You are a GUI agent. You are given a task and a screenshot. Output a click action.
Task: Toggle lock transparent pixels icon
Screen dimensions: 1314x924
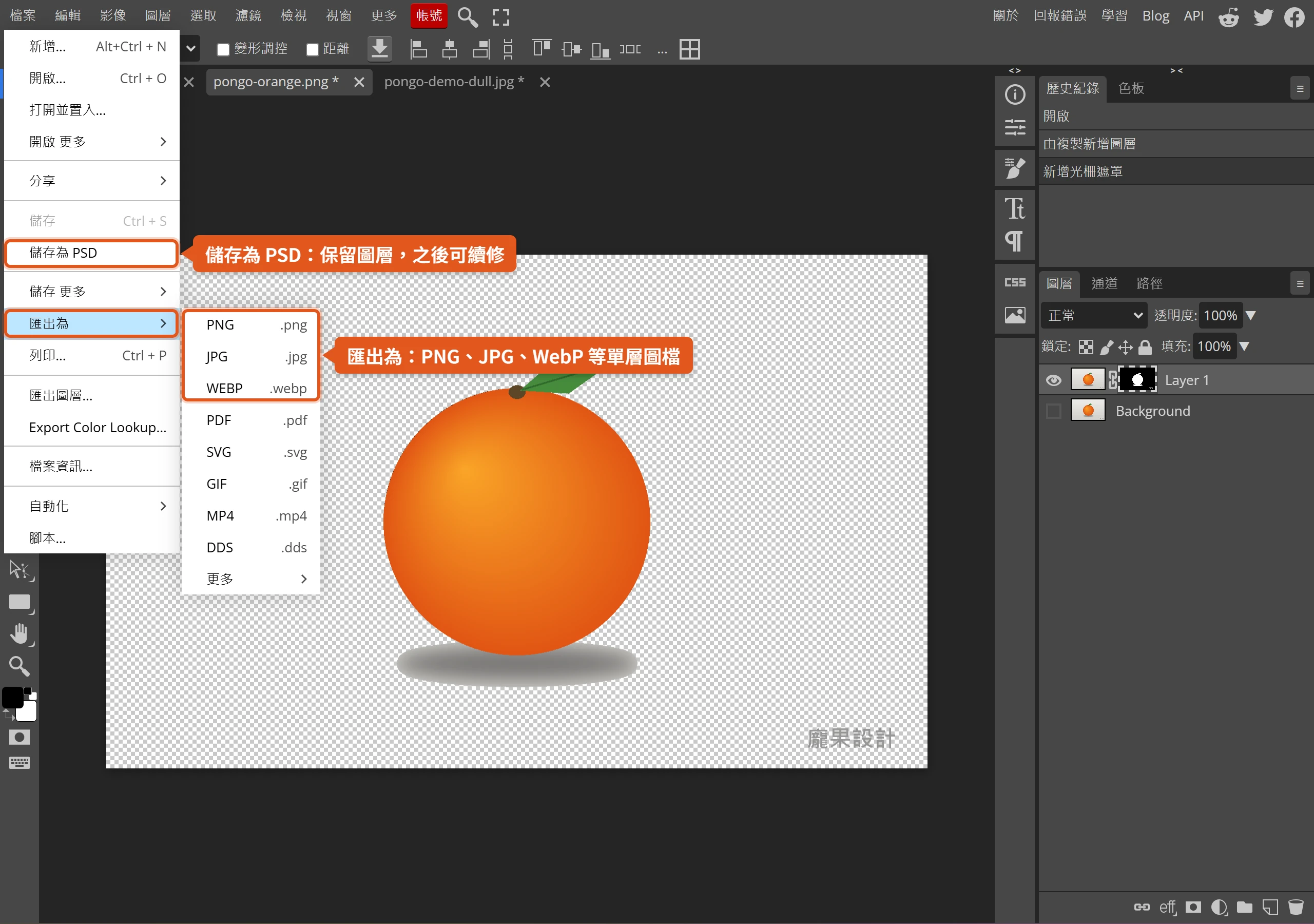pos(1086,348)
